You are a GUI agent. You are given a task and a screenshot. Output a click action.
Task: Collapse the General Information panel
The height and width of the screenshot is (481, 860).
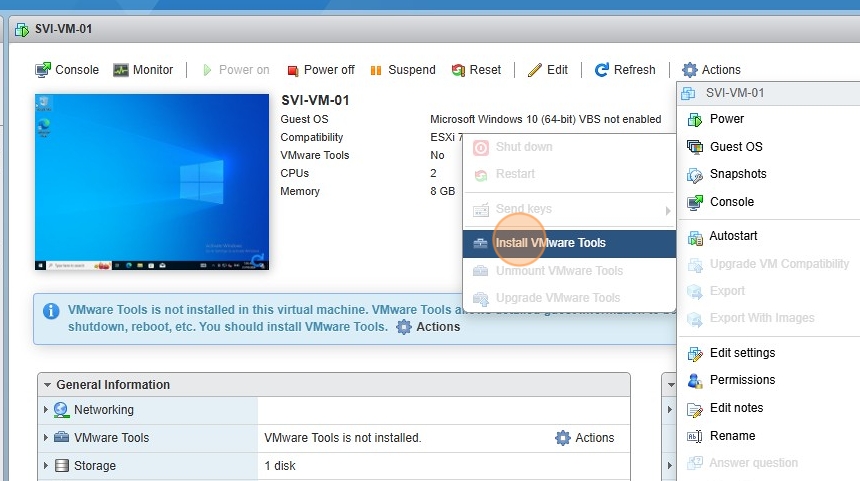[47, 385]
